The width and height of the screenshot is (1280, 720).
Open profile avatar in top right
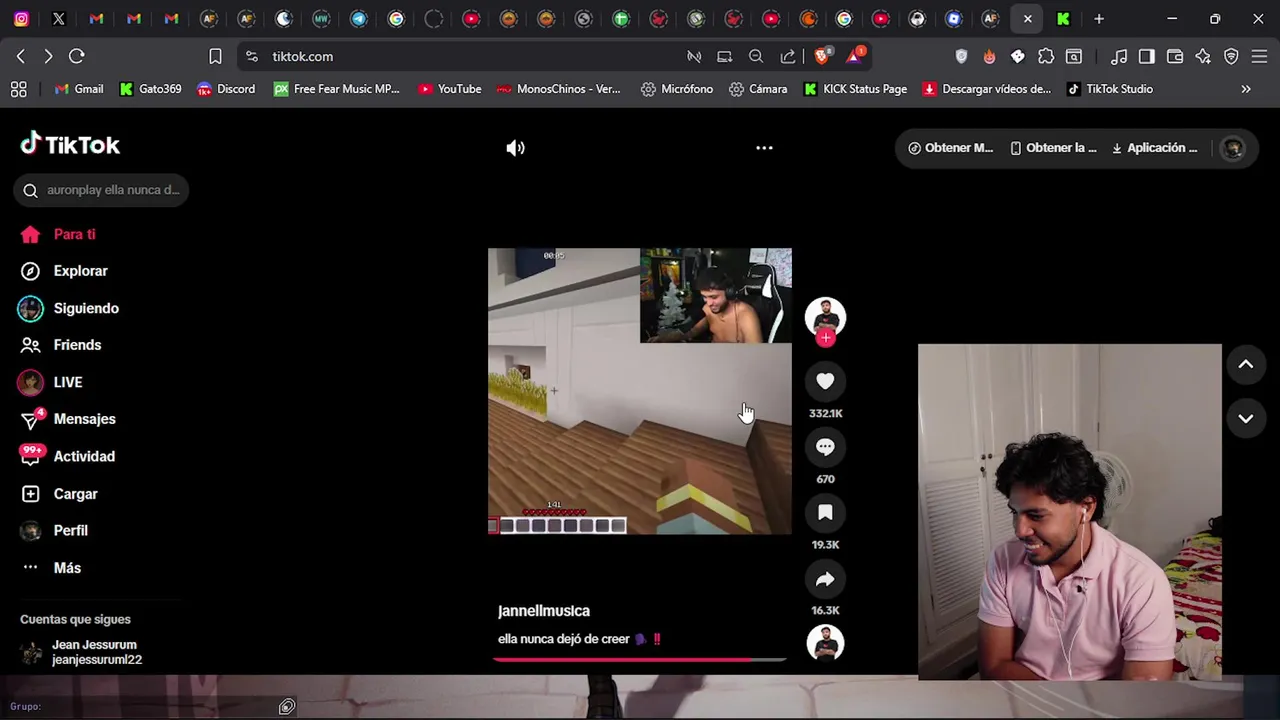1233,148
